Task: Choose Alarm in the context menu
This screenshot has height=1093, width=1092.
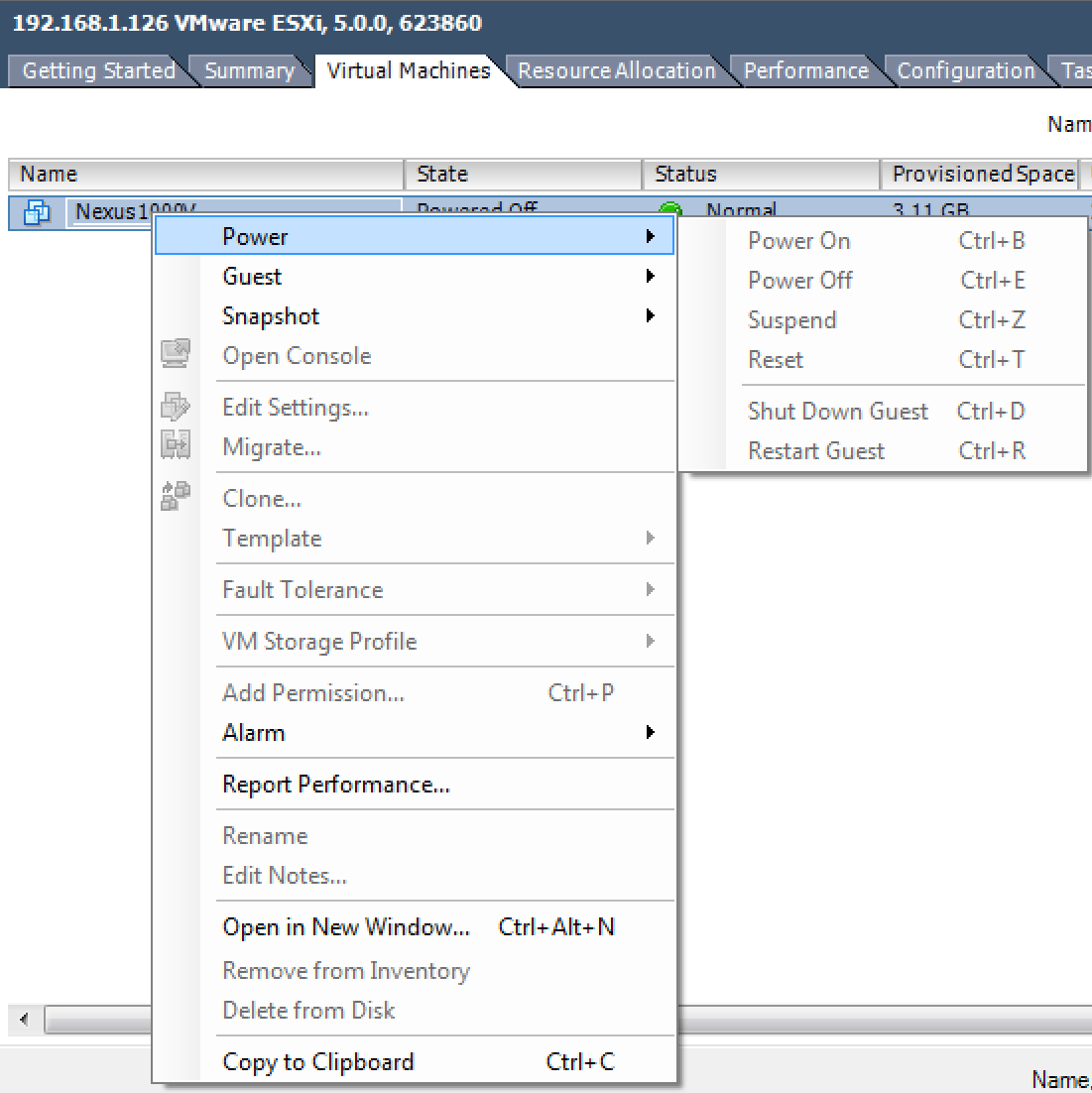Action: click(x=414, y=733)
